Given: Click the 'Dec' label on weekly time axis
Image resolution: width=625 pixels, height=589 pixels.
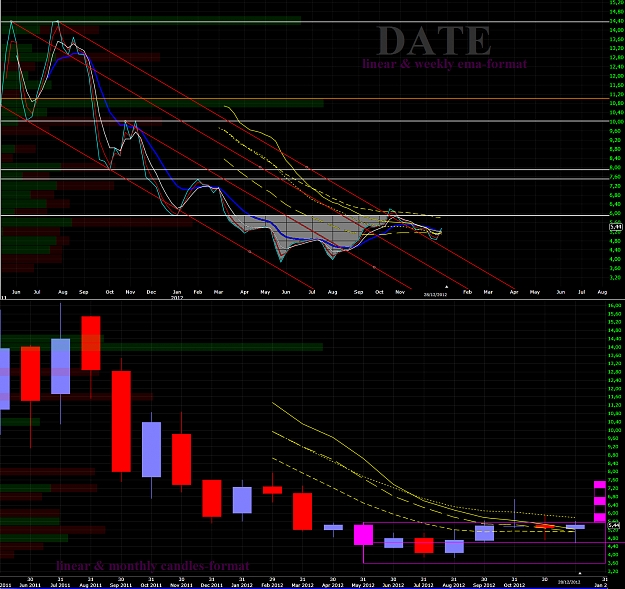Looking at the screenshot, I should point(151,292).
